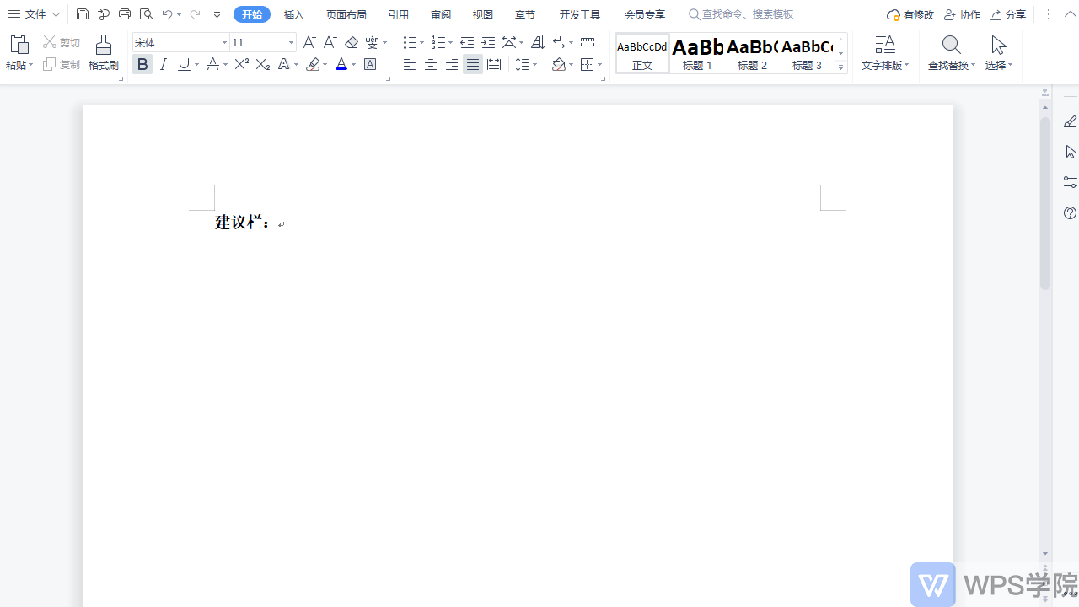
Task: Click the Undo arrow icon
Action: (167, 14)
